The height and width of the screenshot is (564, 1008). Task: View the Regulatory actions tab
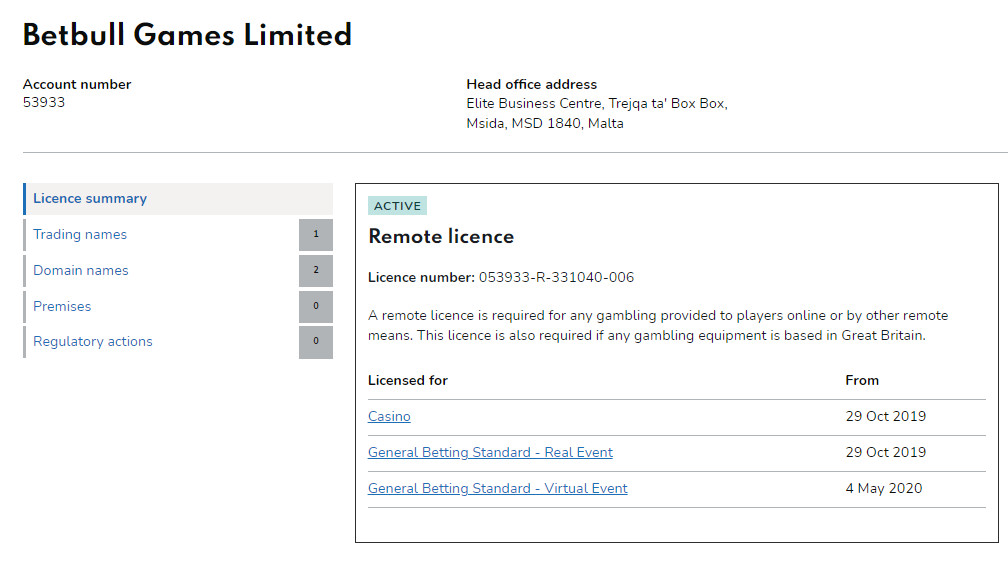click(x=93, y=342)
